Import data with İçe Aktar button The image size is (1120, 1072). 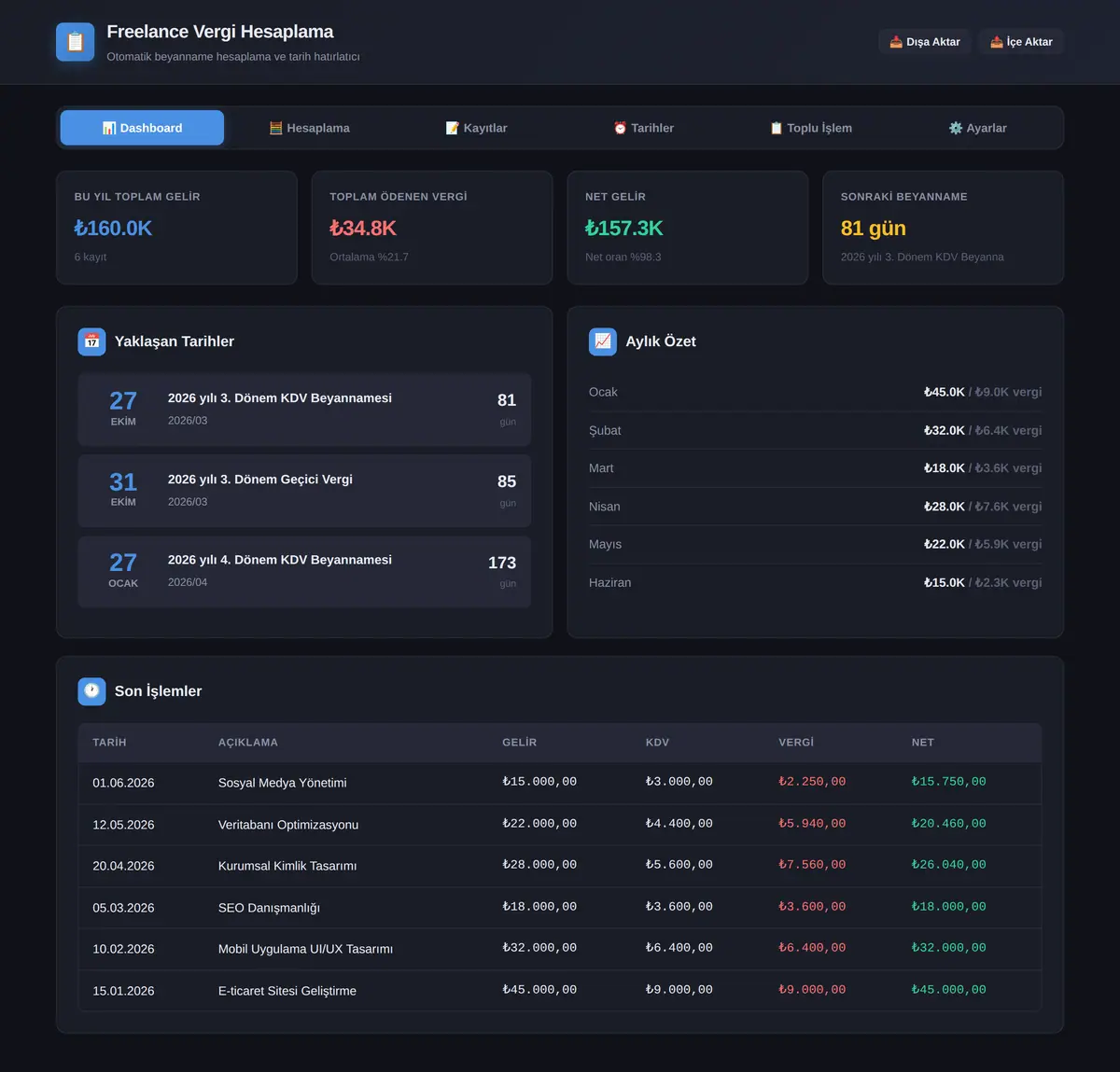(x=1021, y=42)
